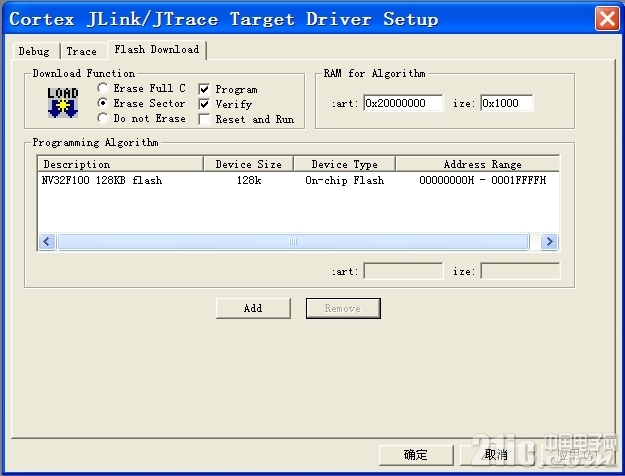Click the Description column header
Screen dimensions: 625x476
[x=121, y=164]
